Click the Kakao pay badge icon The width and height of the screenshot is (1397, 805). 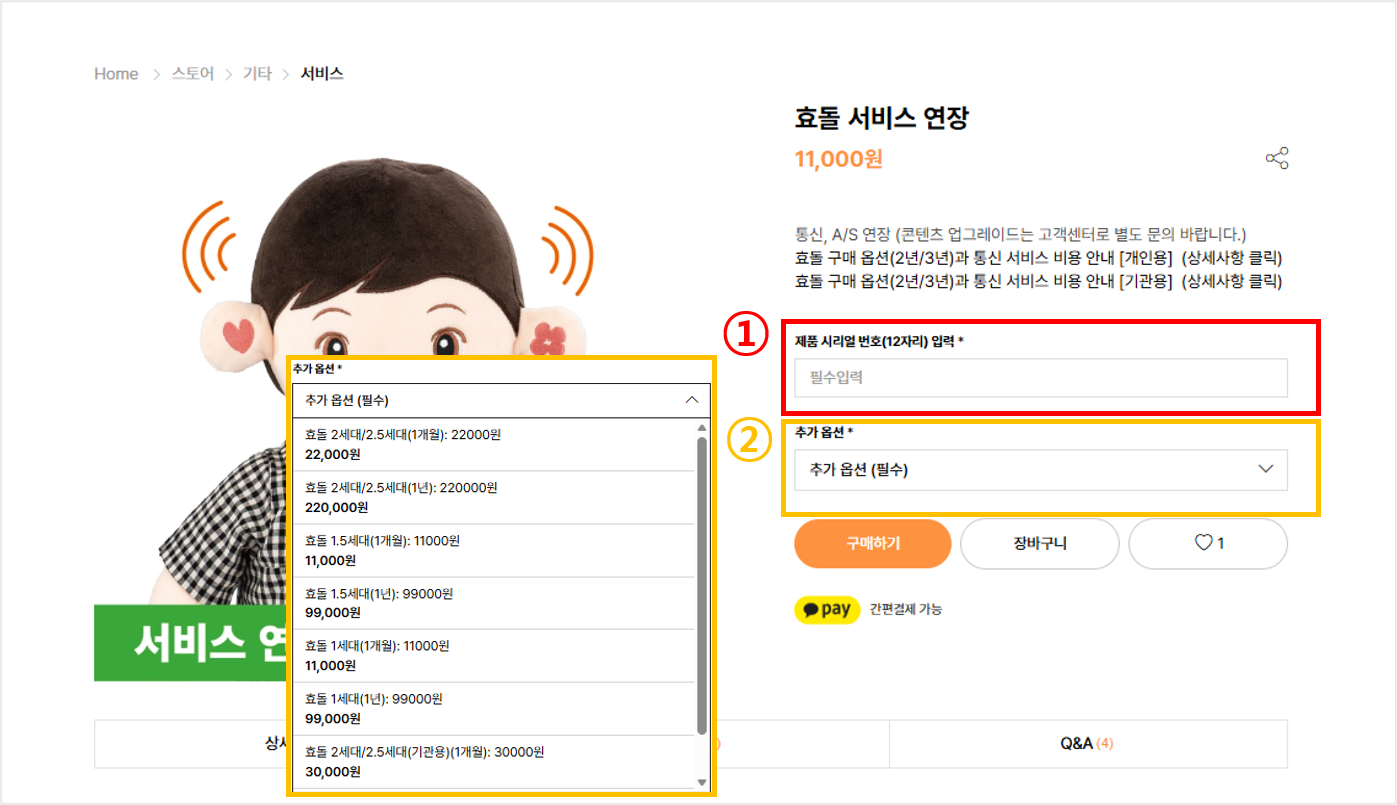[x=827, y=609]
